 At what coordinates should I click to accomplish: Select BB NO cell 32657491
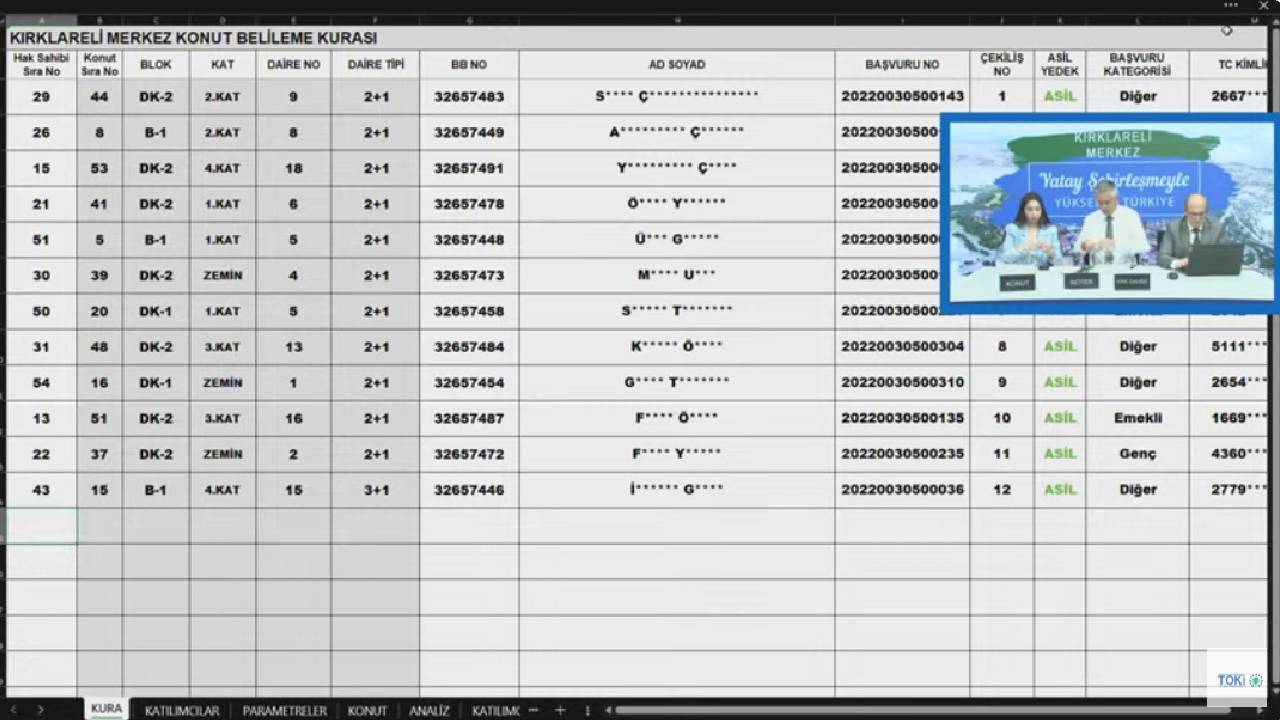(x=469, y=169)
